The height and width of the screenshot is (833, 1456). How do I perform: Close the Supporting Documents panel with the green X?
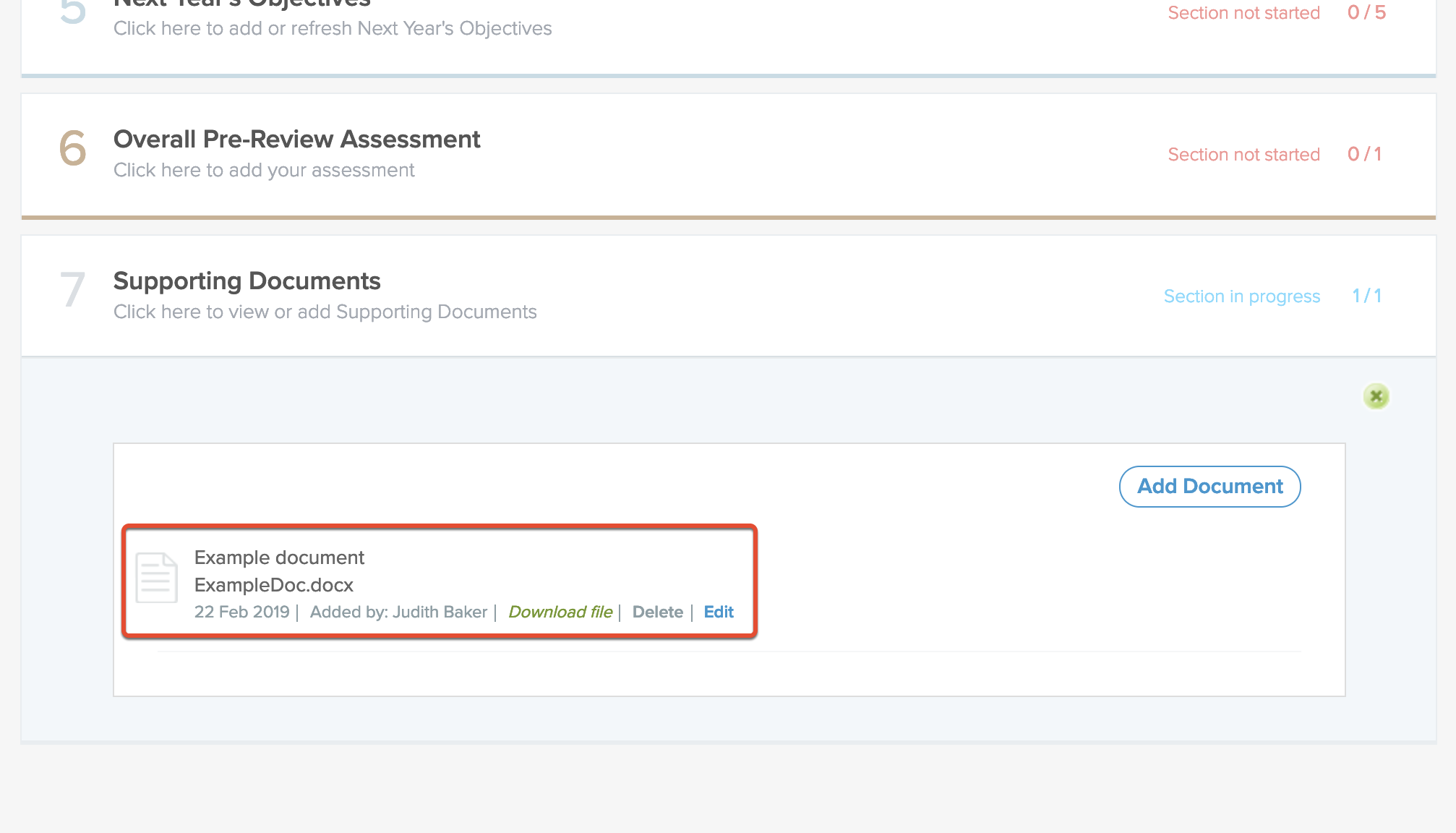1376,396
